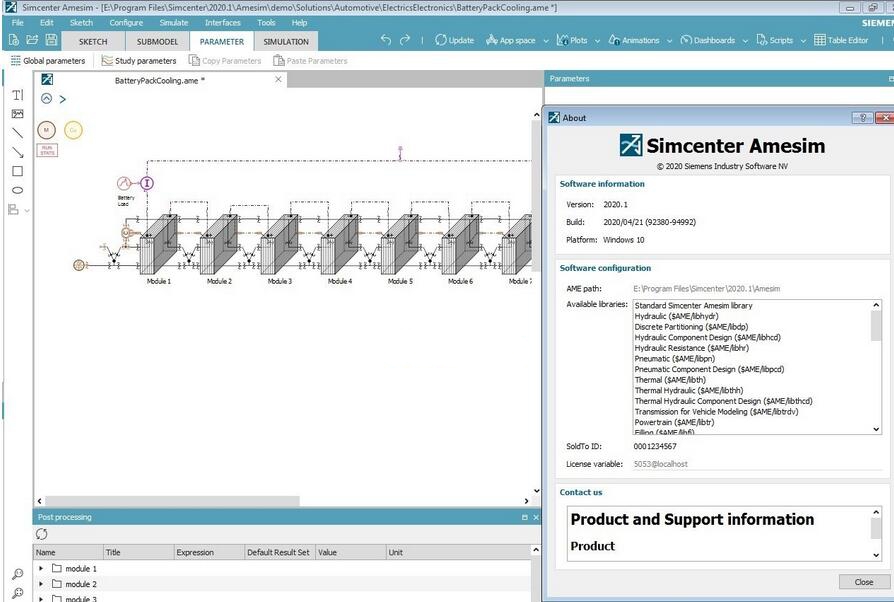The width and height of the screenshot is (894, 602).
Task: Expand the module 1 folder
Action: [x=41, y=568]
